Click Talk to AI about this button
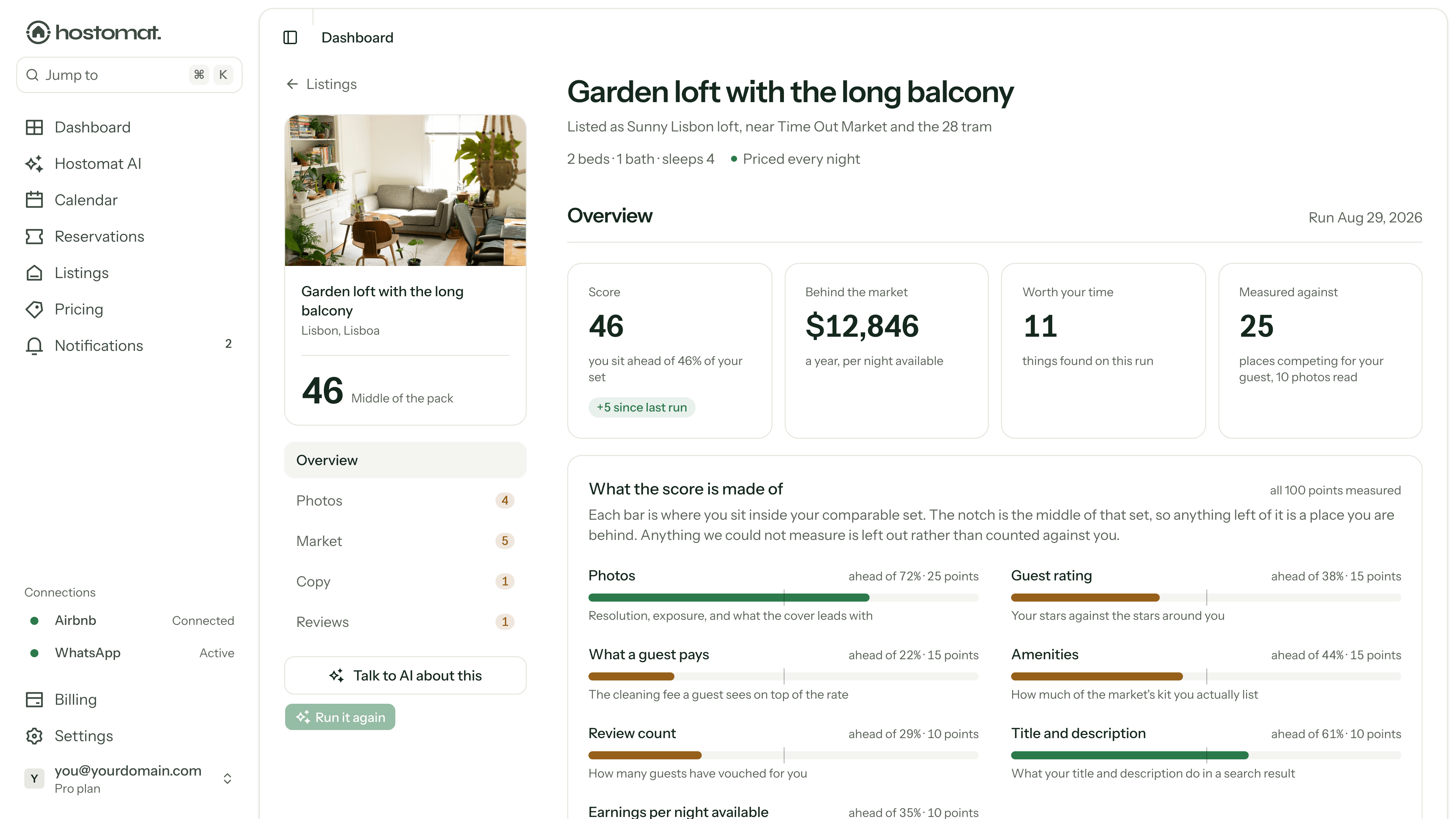Image resolution: width=1456 pixels, height=819 pixels. [405, 675]
